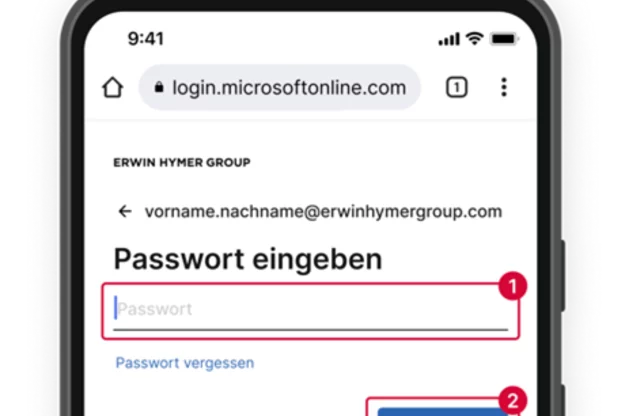This screenshot has height=416, width=625.
Task: Click the Passwort eingeben heading
Action: pyautogui.click(x=248, y=259)
